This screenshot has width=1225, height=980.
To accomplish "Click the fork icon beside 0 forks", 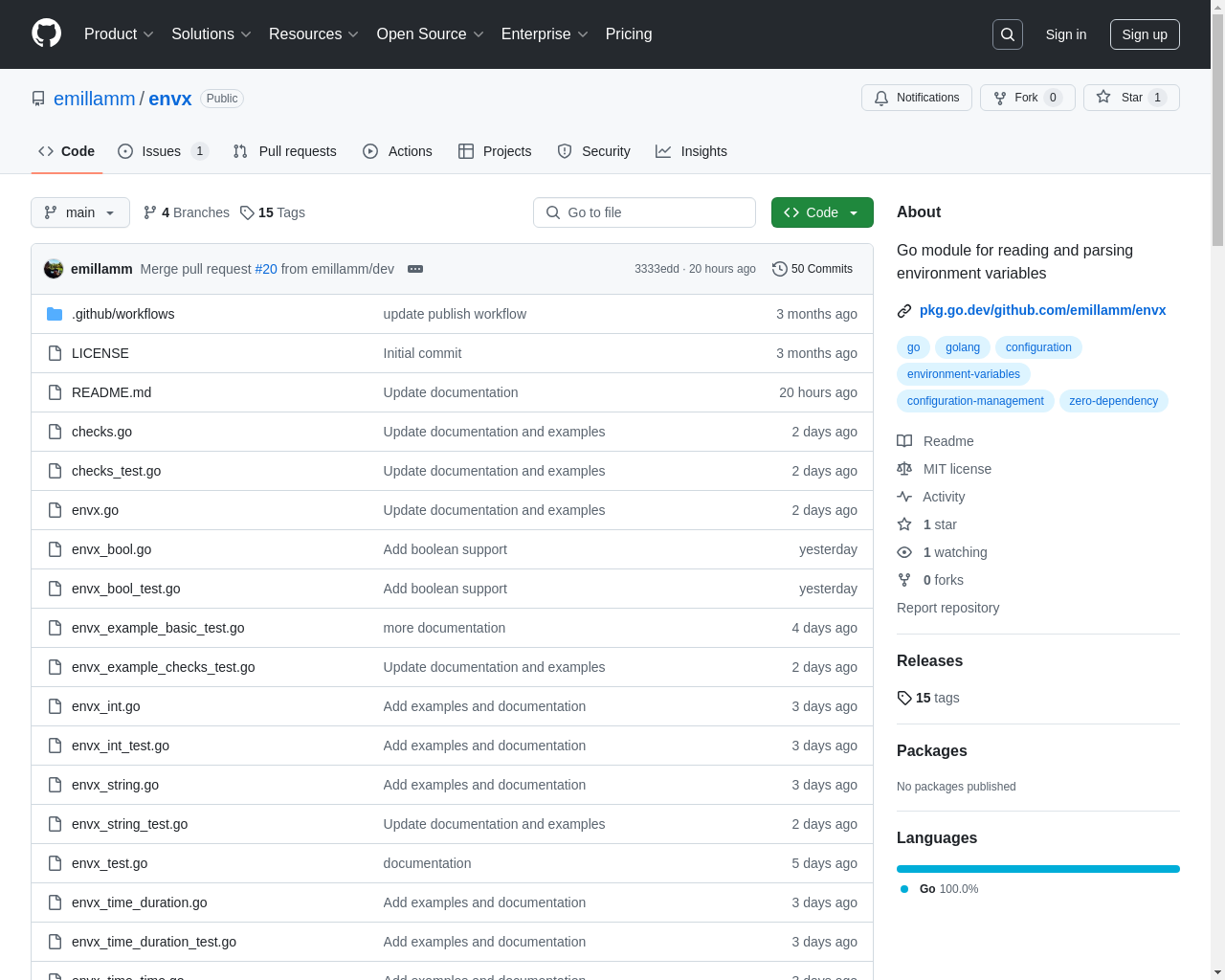I will [x=904, y=580].
